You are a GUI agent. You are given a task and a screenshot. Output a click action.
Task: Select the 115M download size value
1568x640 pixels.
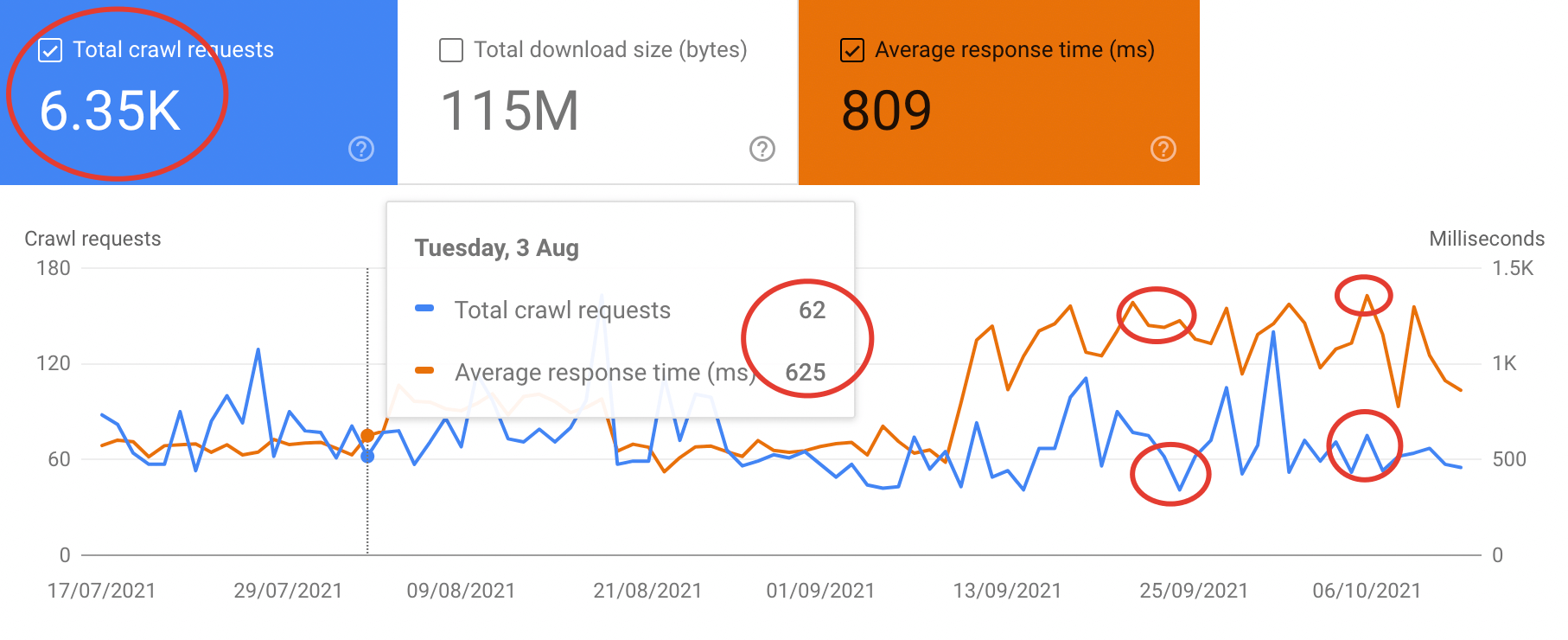tap(510, 111)
